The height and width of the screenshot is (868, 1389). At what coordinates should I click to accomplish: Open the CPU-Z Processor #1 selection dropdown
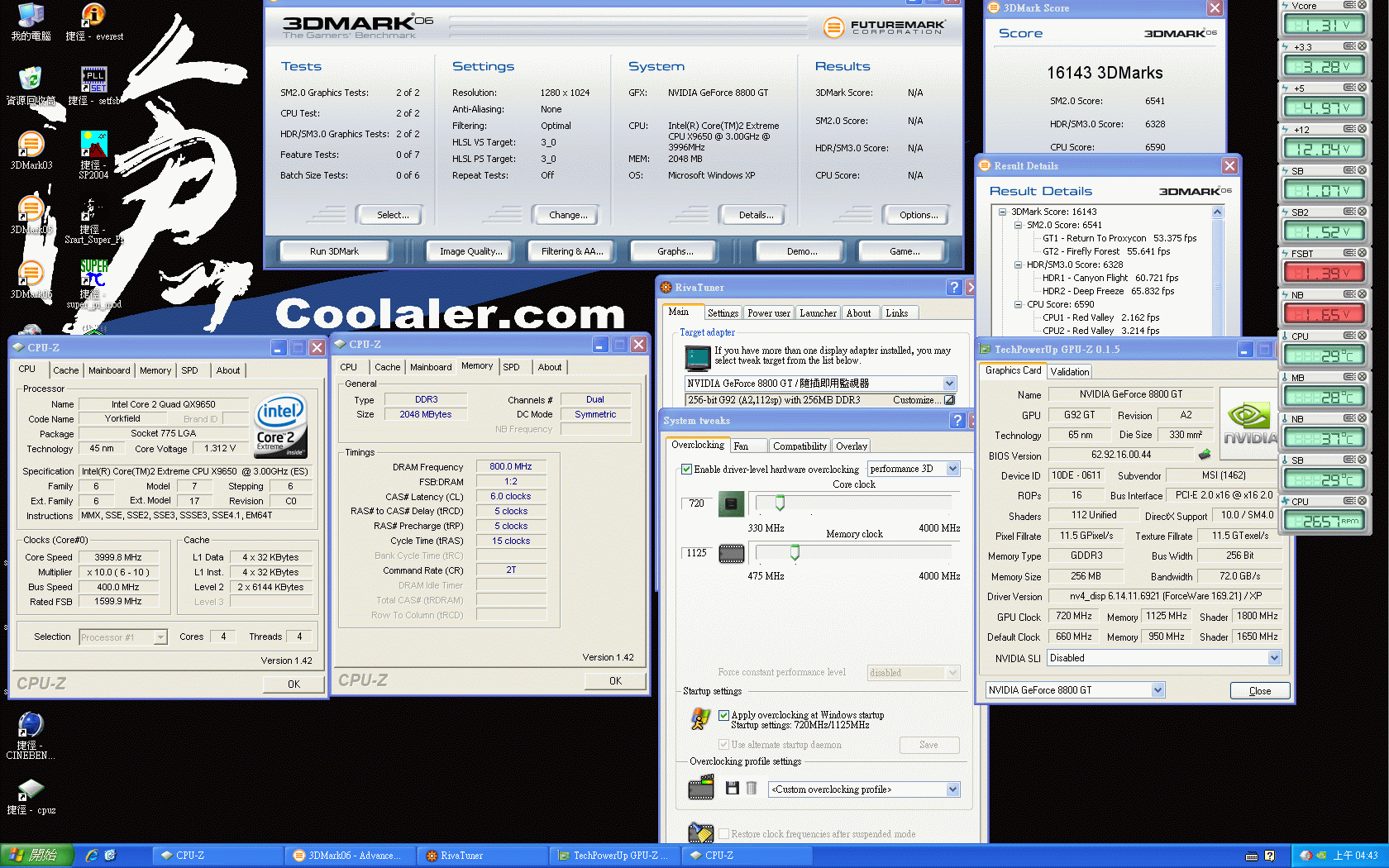coord(160,637)
